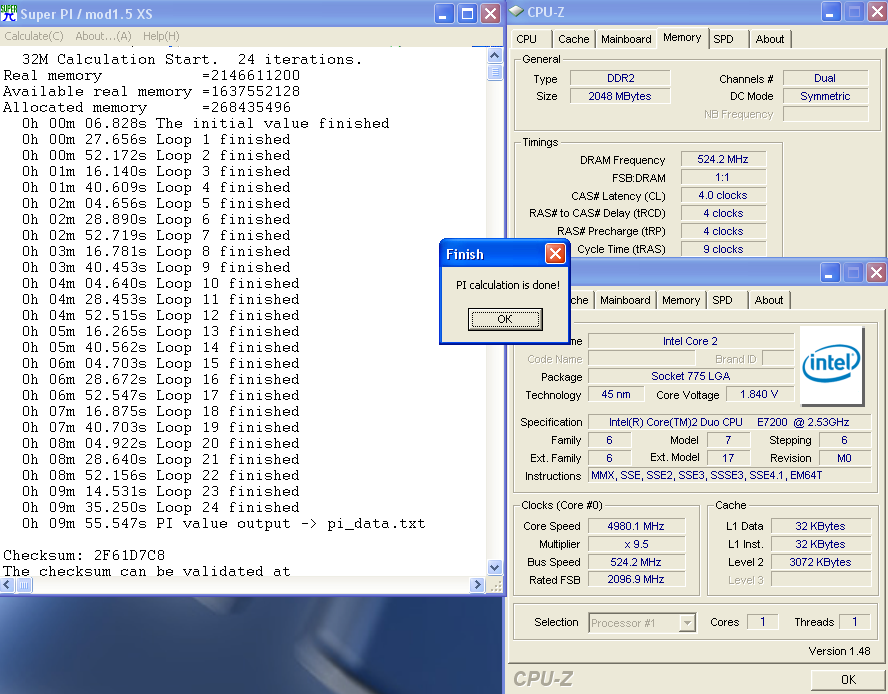This screenshot has height=694, width=888.
Task: Click 'PI value output -> pi_data.txt' line
Action: click(x=224, y=523)
